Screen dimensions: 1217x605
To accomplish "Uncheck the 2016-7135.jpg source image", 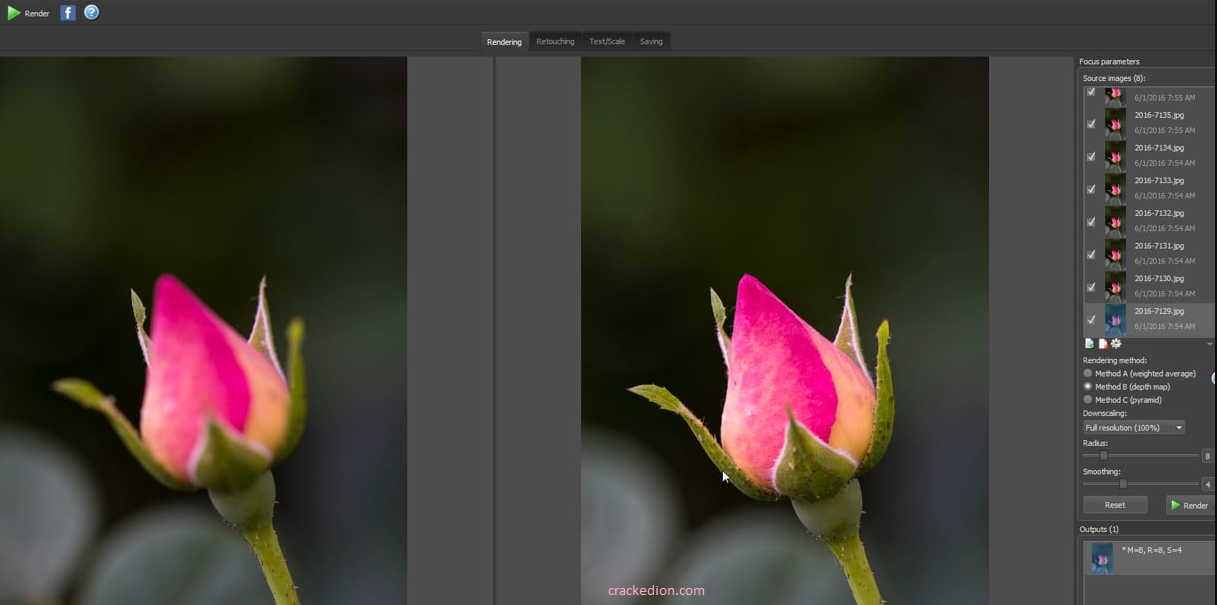I will [1091, 124].
